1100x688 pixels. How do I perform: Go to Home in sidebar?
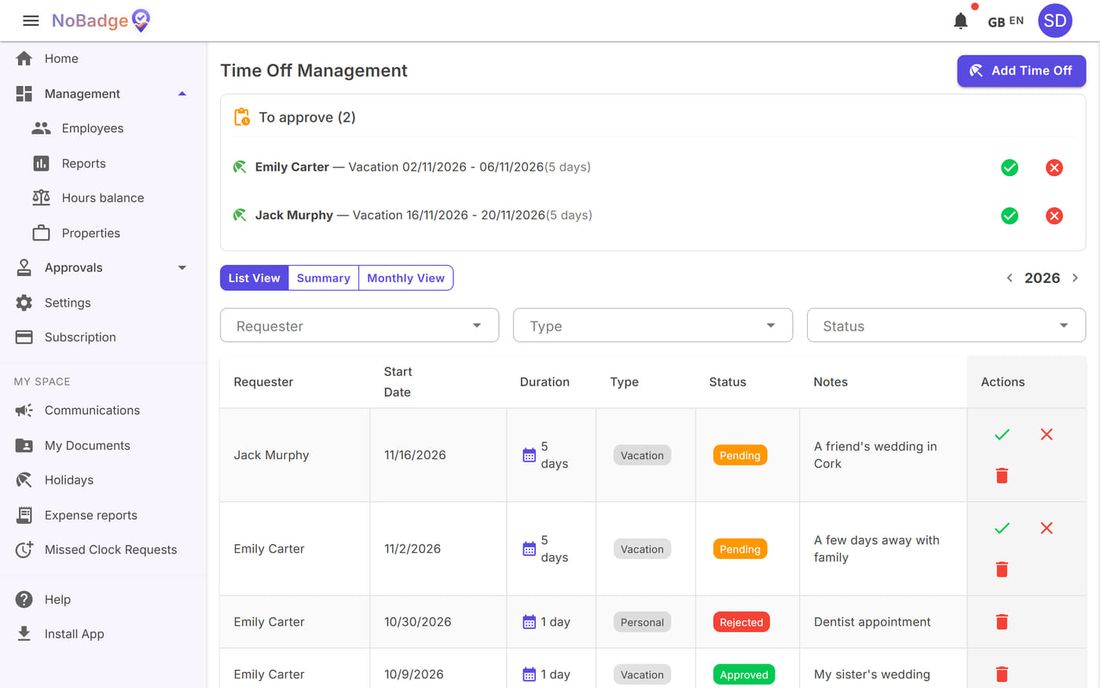104,59
